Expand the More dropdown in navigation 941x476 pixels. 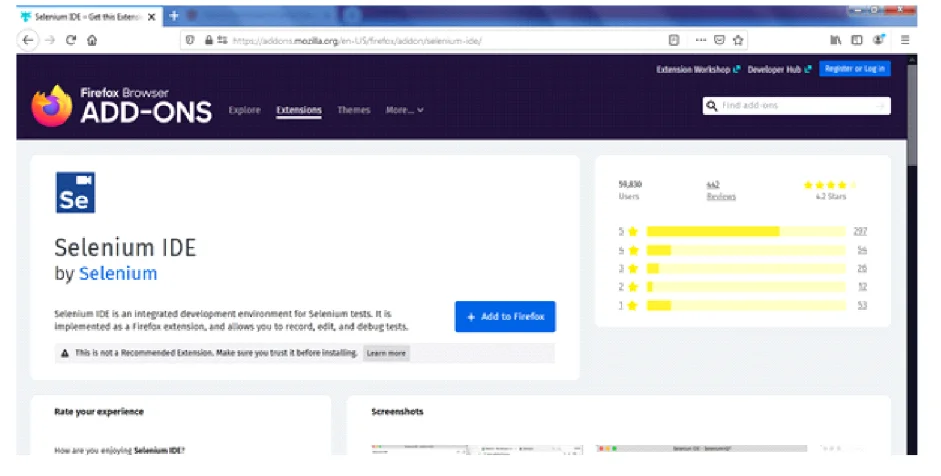404,110
